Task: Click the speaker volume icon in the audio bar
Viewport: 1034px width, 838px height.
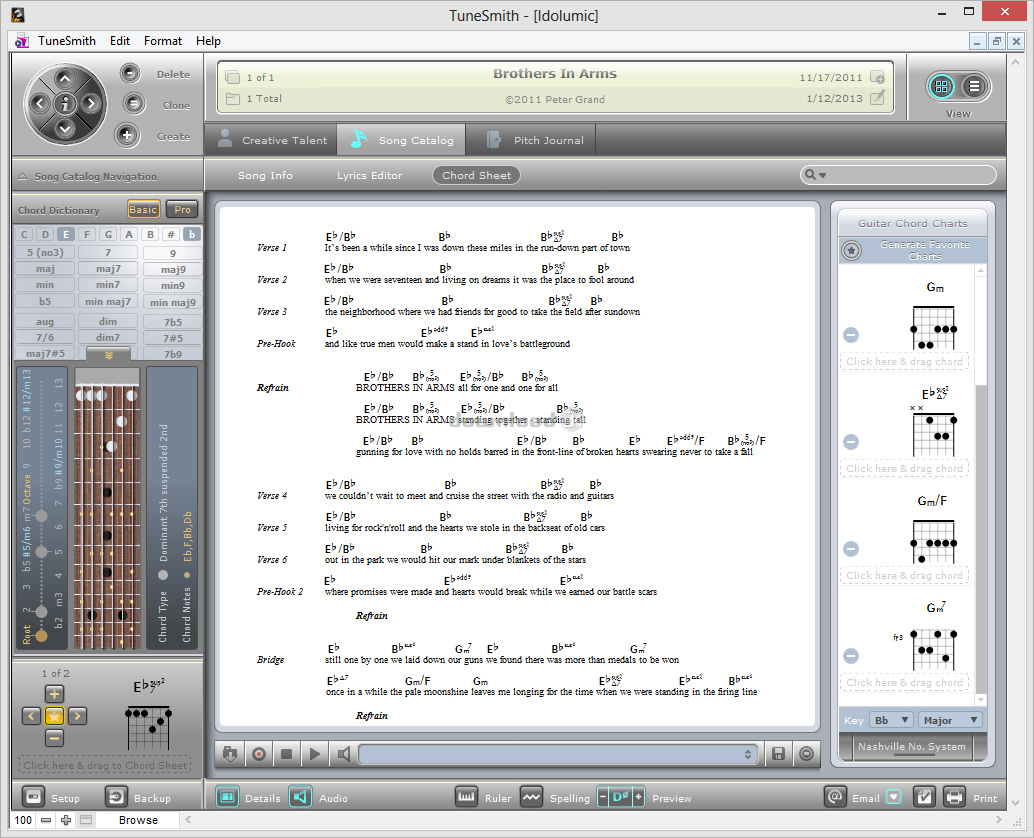Action: 344,754
